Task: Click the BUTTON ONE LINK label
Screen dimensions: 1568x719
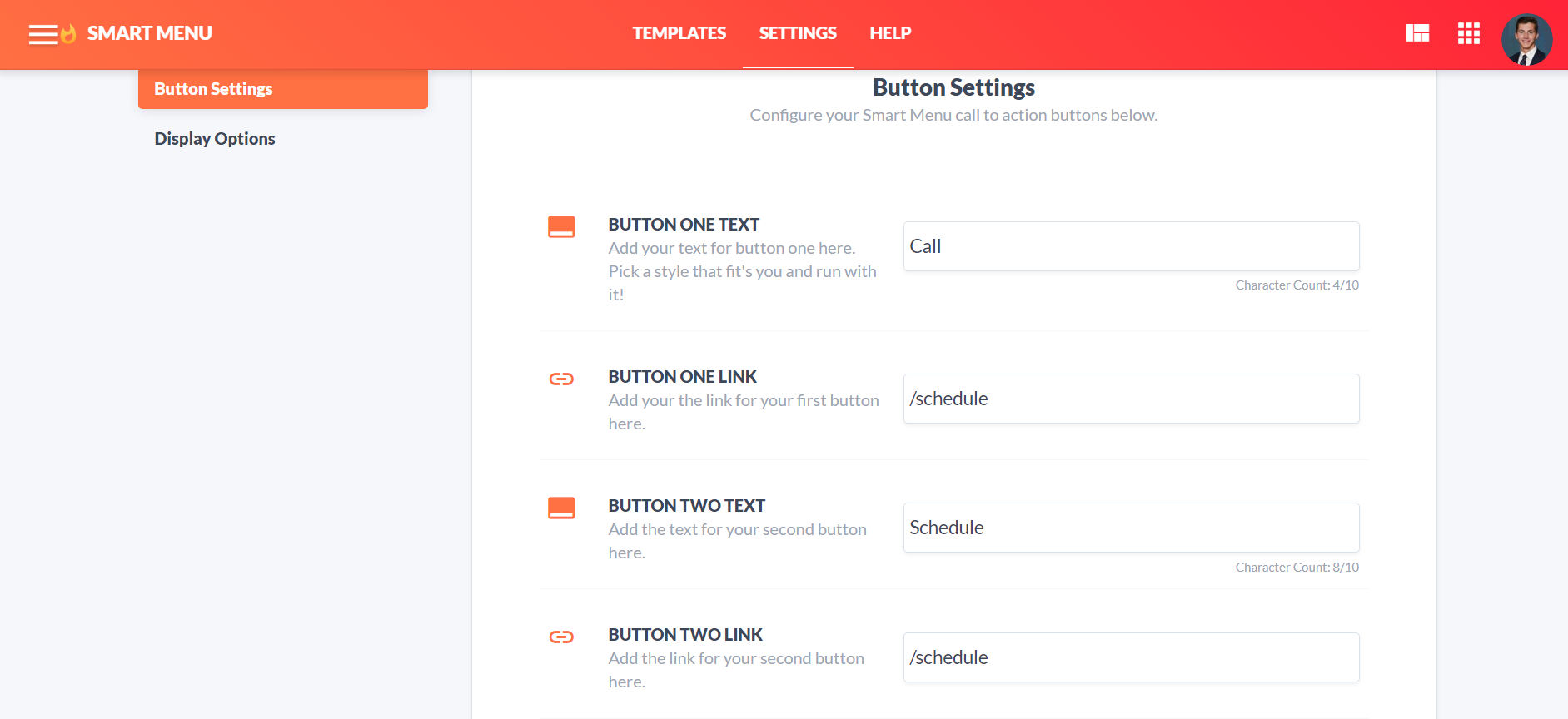Action: pos(683,377)
